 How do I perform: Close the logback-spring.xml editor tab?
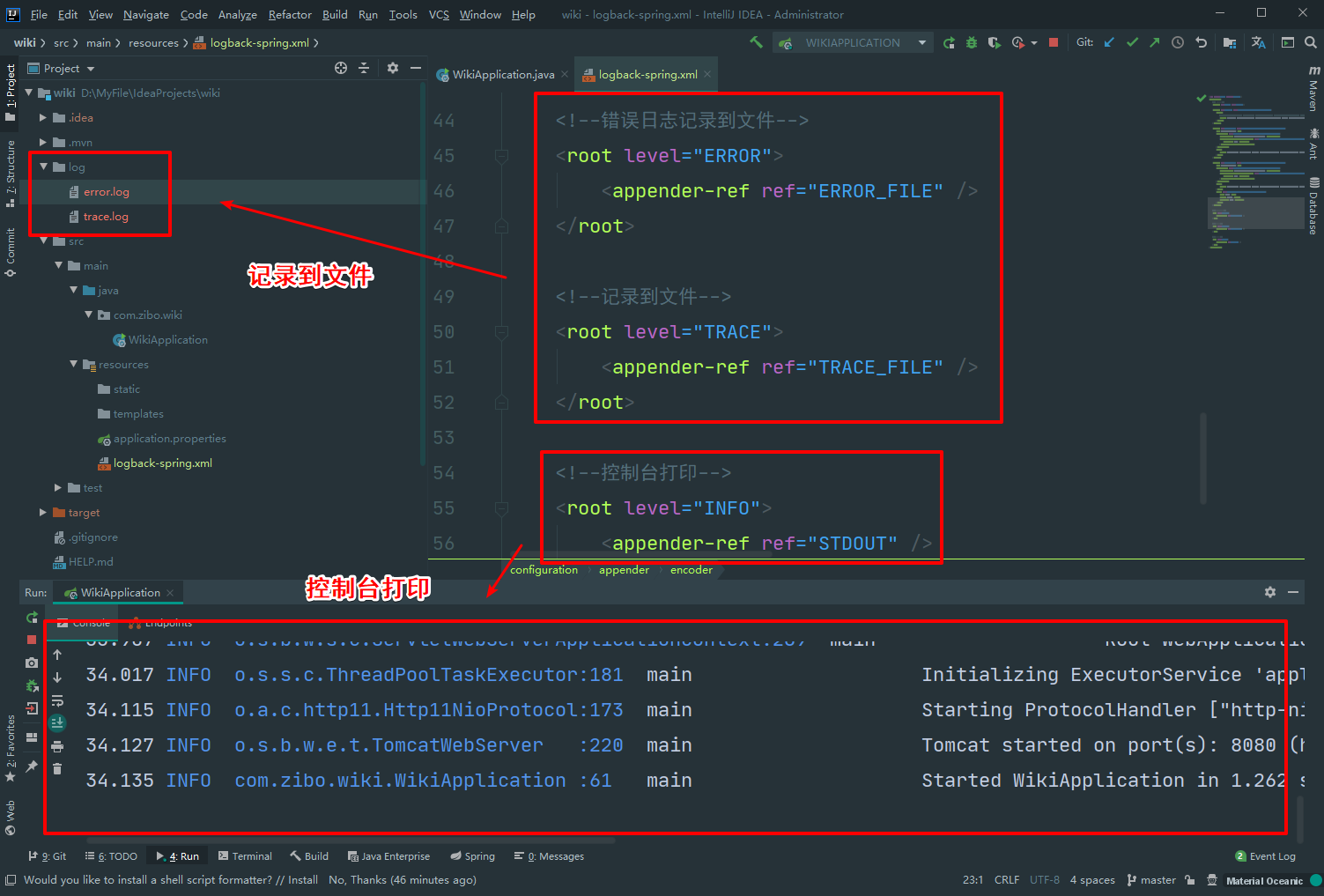click(x=707, y=75)
